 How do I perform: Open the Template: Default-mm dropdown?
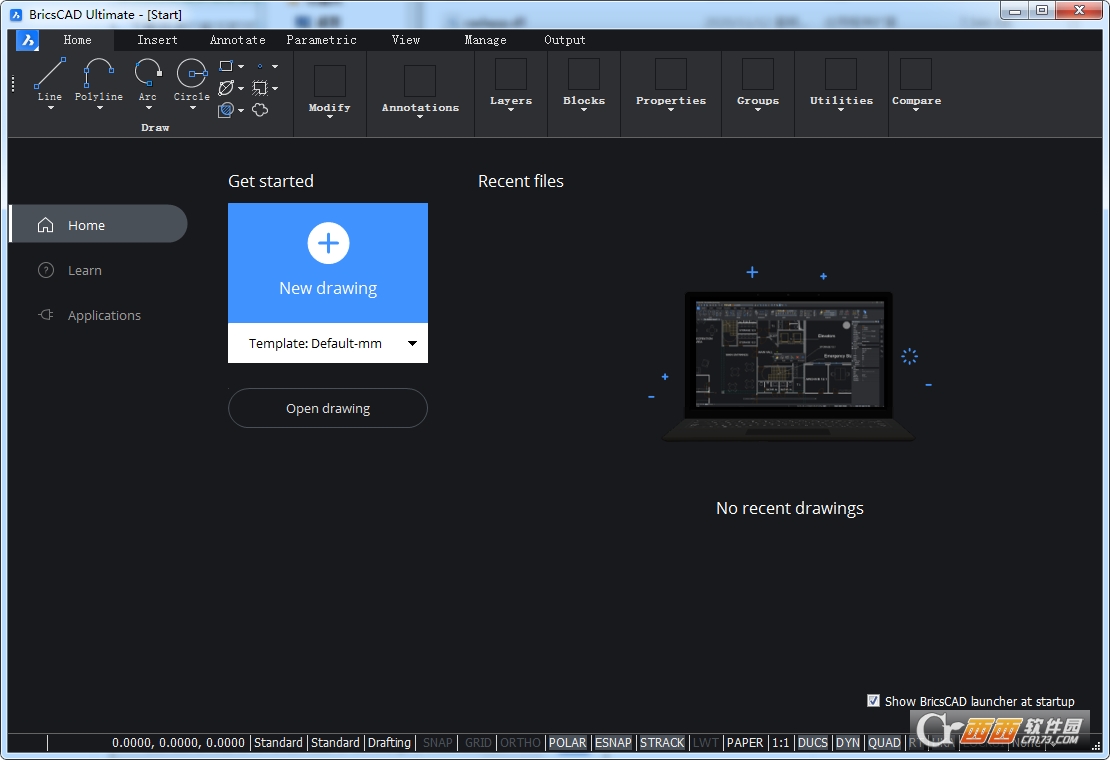[328, 343]
